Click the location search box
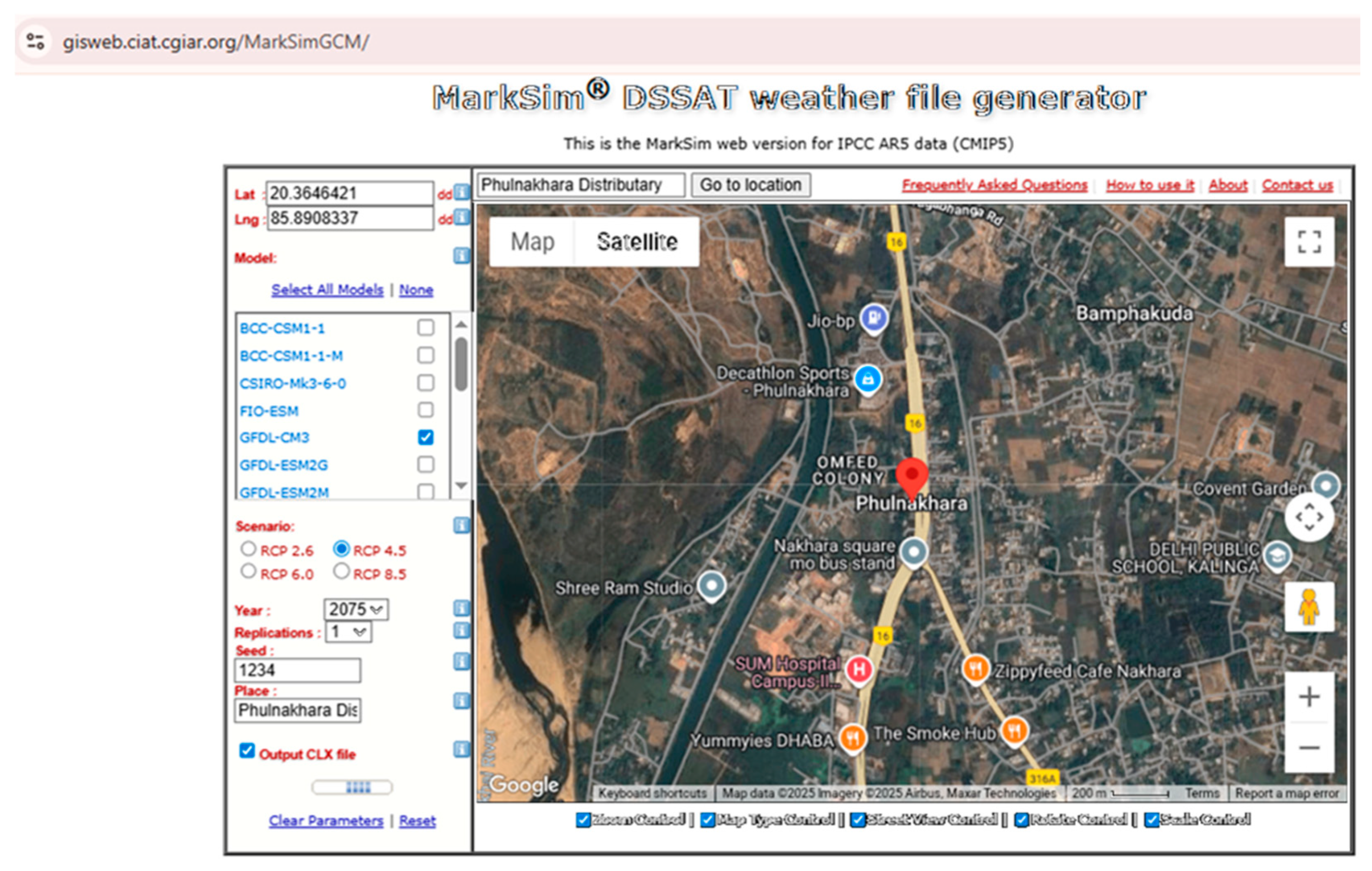The height and width of the screenshot is (871, 1372). (580, 185)
